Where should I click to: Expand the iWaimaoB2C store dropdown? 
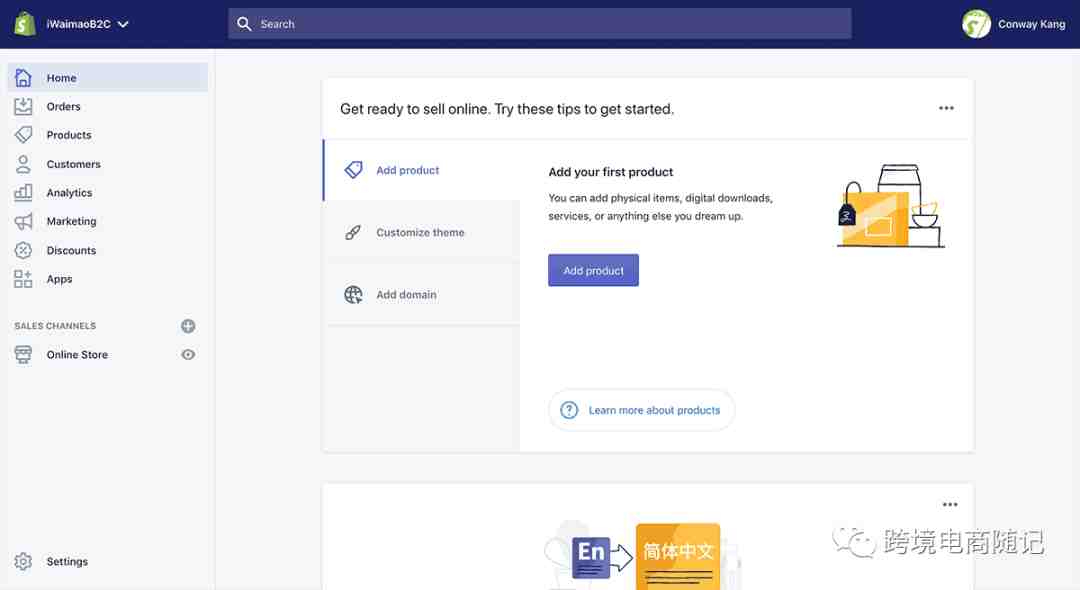click(123, 24)
